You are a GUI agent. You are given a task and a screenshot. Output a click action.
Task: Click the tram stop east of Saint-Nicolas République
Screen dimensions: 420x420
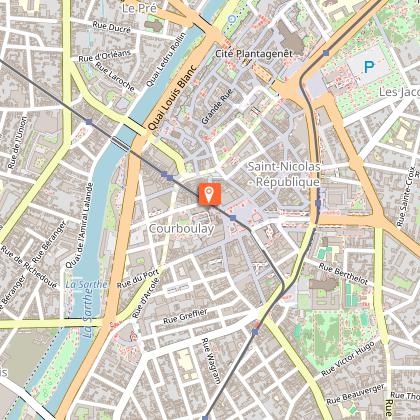tap(318, 203)
